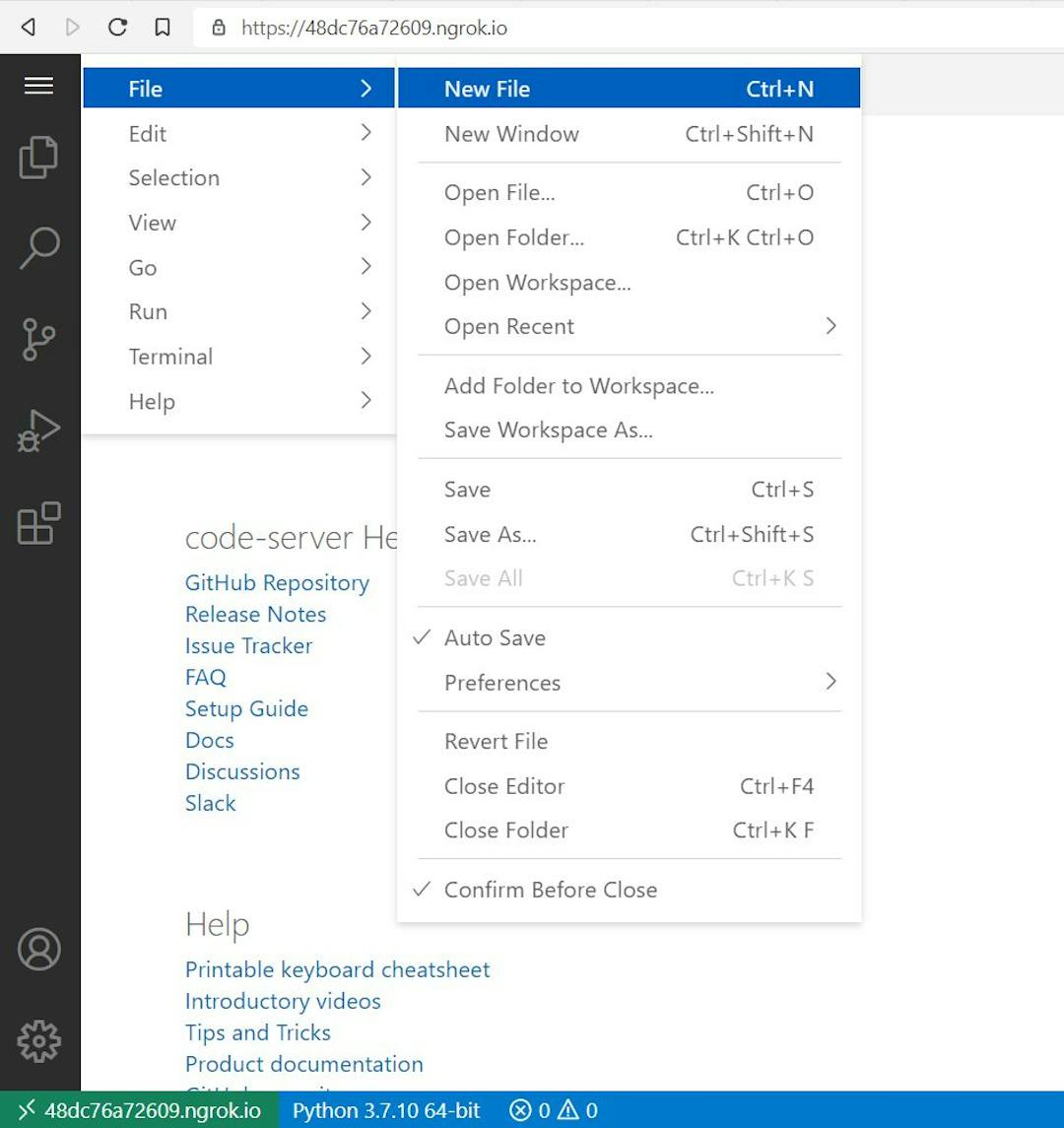Open the printable keyboard cheatsheet link

[337, 969]
